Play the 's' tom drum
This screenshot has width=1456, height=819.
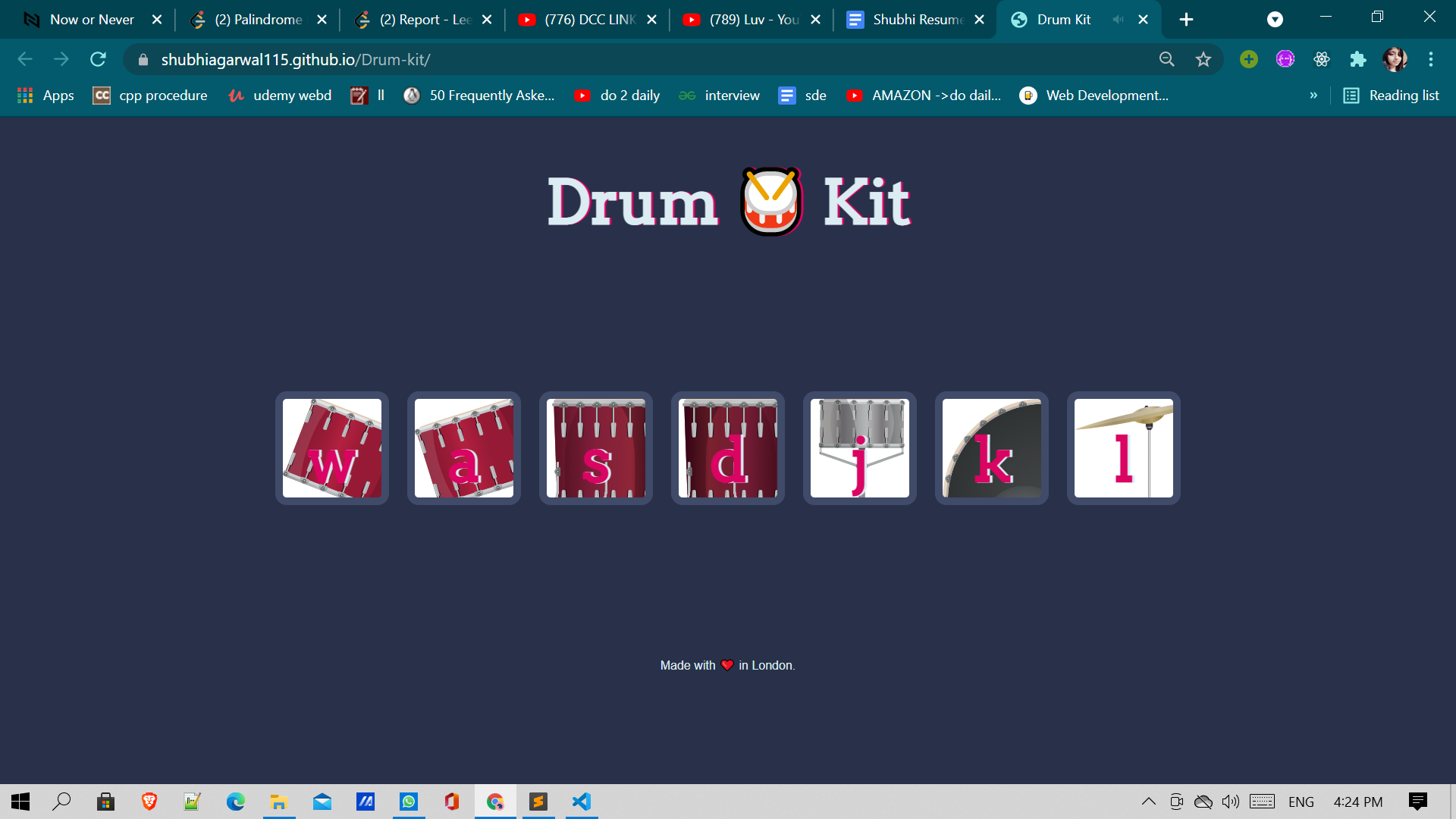click(596, 448)
